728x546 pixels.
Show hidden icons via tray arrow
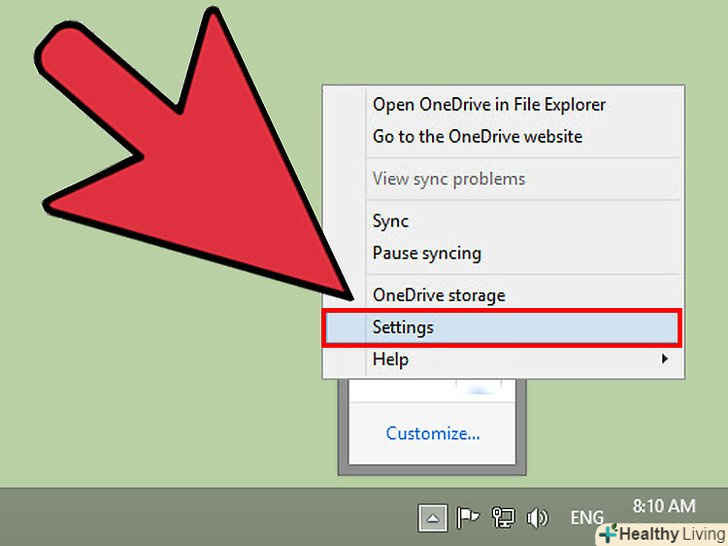pos(433,518)
